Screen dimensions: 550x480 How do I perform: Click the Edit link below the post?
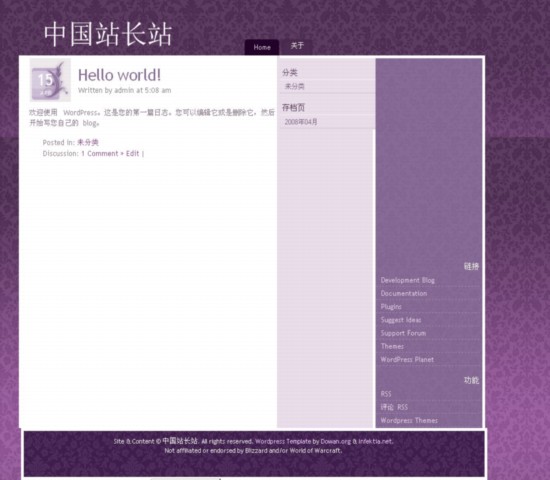click(133, 153)
